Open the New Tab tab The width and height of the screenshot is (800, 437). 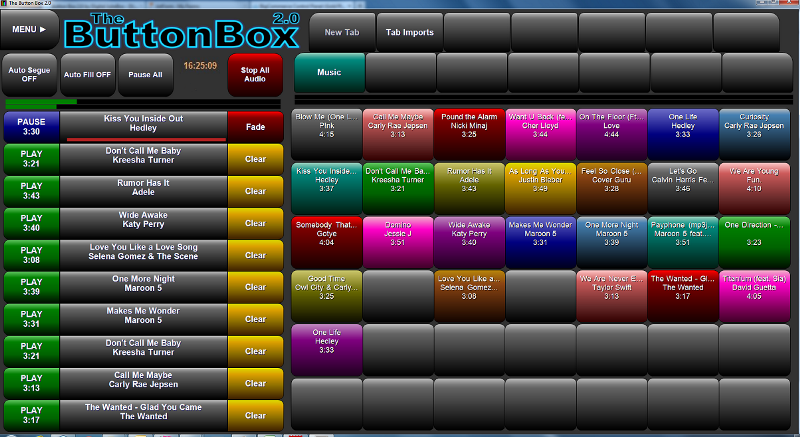click(342, 32)
